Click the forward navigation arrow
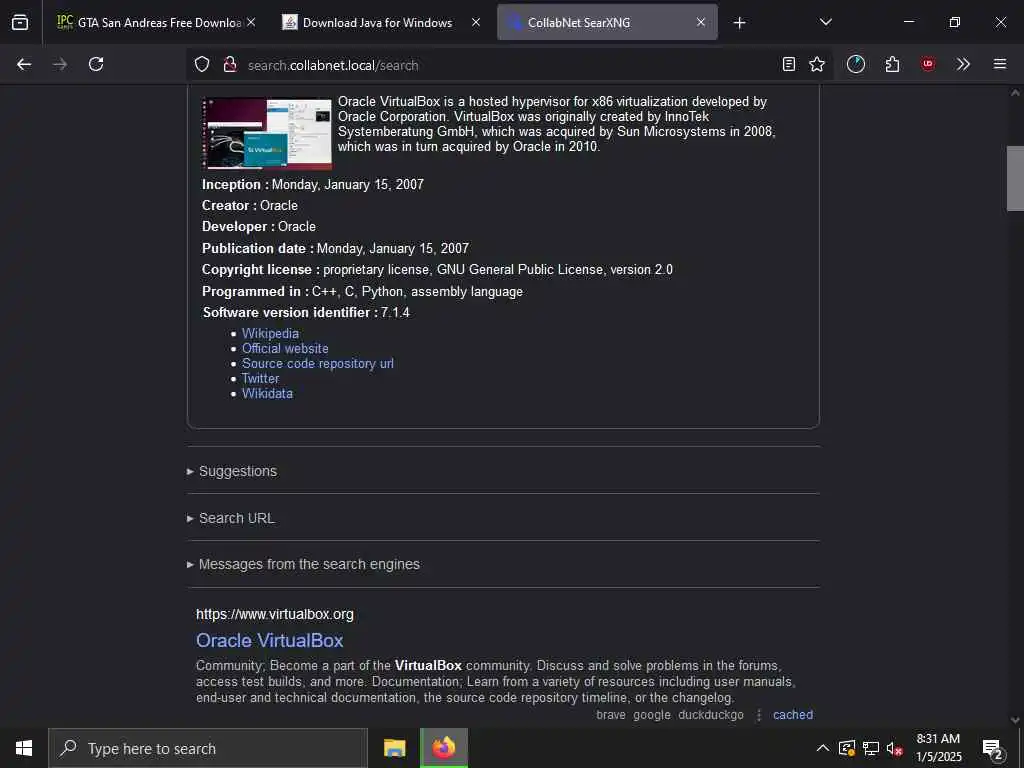The height and width of the screenshot is (768, 1024). coord(60,64)
